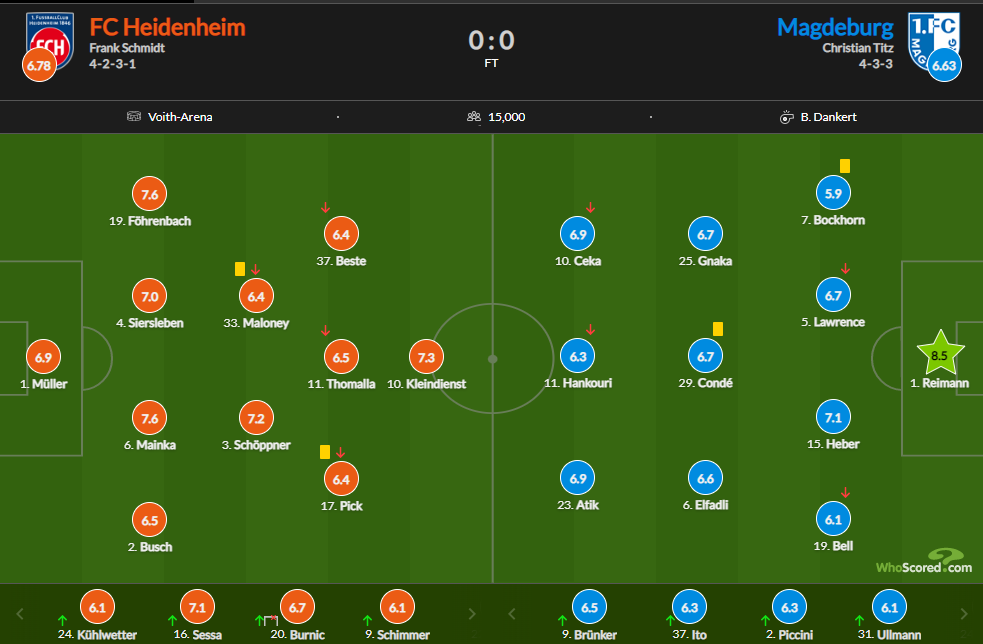Show previous Magdeburg substitutes with left arrow
The image size is (983, 644).
click(510, 613)
